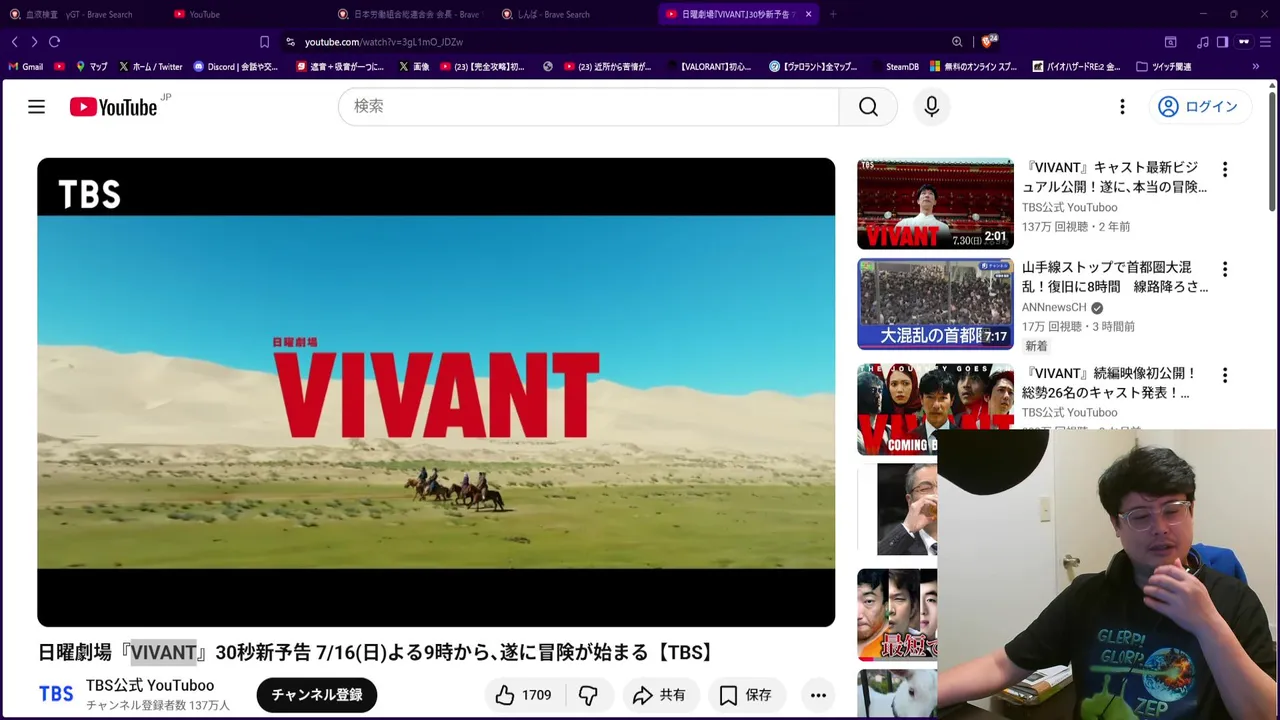Reload the current page
1280x720 pixels.
pos(55,42)
